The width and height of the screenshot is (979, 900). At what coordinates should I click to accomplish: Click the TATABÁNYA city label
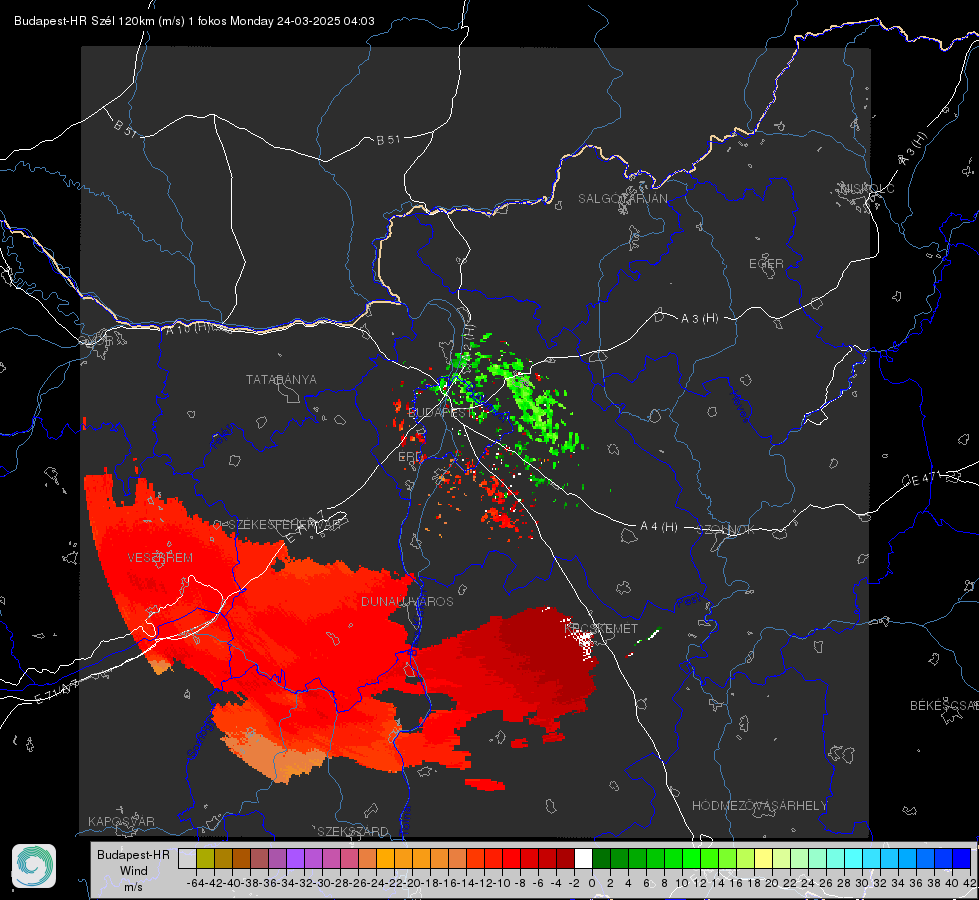click(281, 379)
